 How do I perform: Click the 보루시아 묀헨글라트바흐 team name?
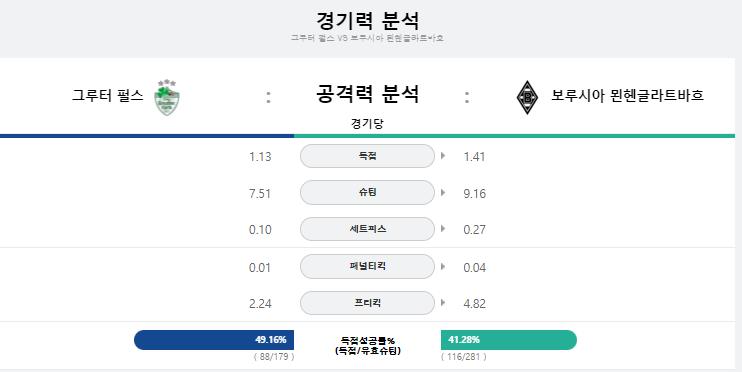(x=627, y=96)
